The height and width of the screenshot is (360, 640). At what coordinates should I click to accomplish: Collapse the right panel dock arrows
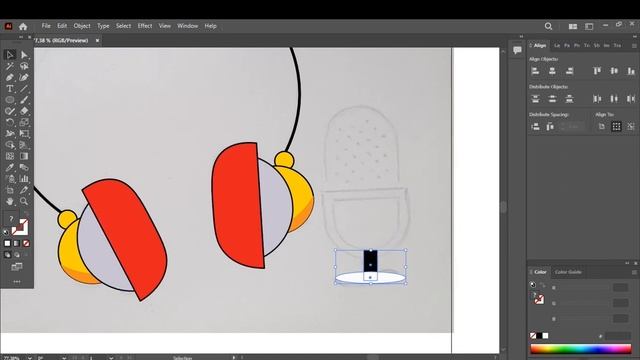click(635, 37)
